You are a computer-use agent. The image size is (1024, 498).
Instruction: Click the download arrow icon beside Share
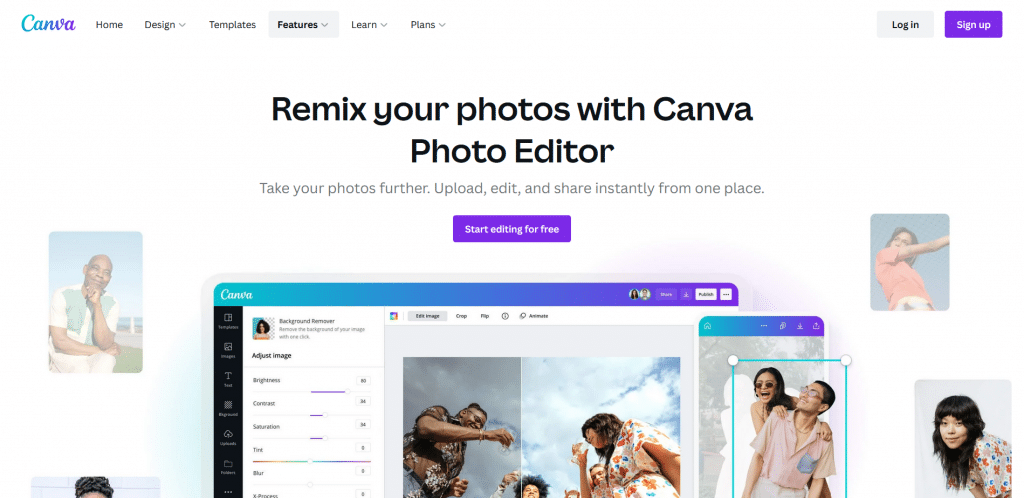click(686, 294)
